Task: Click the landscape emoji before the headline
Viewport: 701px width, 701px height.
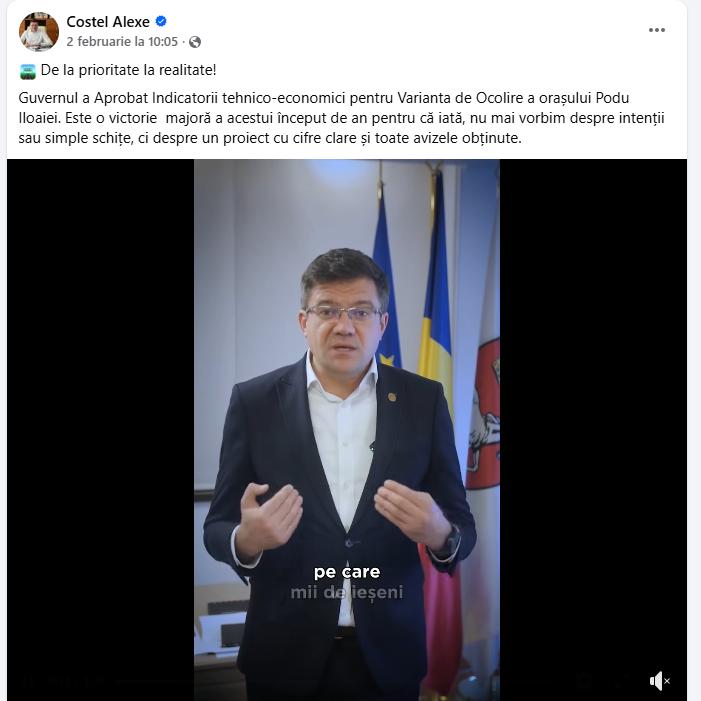Action: [x=28, y=71]
